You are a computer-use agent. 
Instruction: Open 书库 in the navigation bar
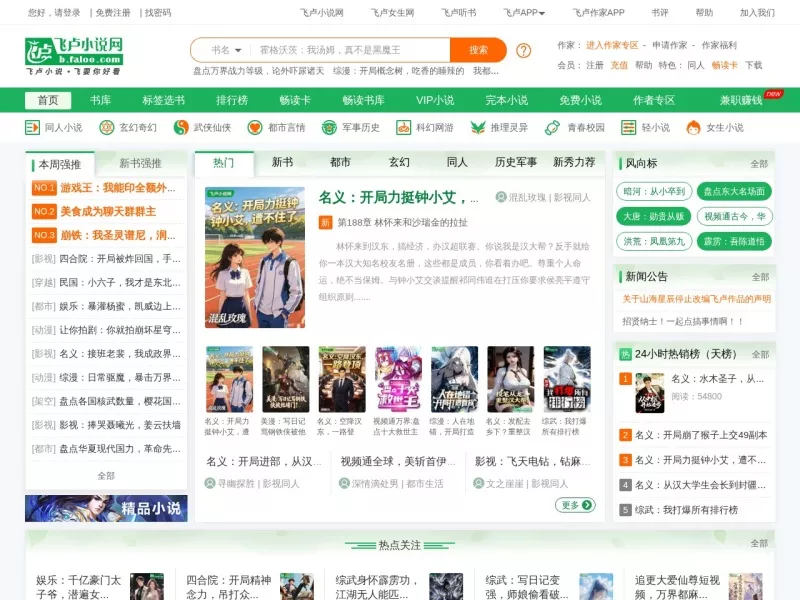pyautogui.click(x=101, y=101)
